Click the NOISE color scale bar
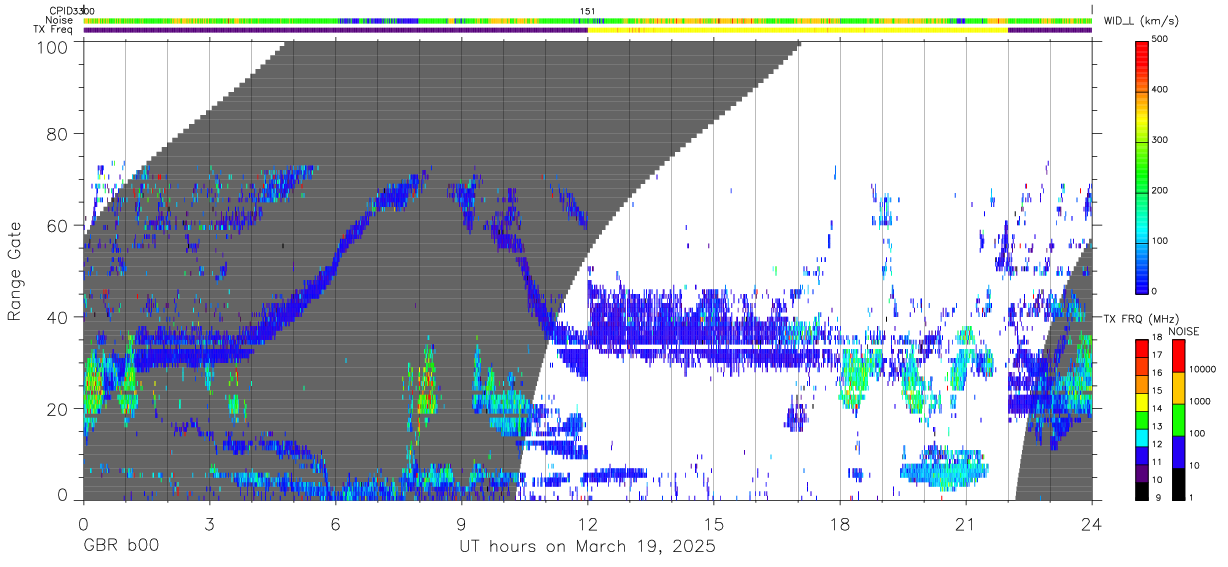This screenshot has width=1228, height=567. 1179,419
